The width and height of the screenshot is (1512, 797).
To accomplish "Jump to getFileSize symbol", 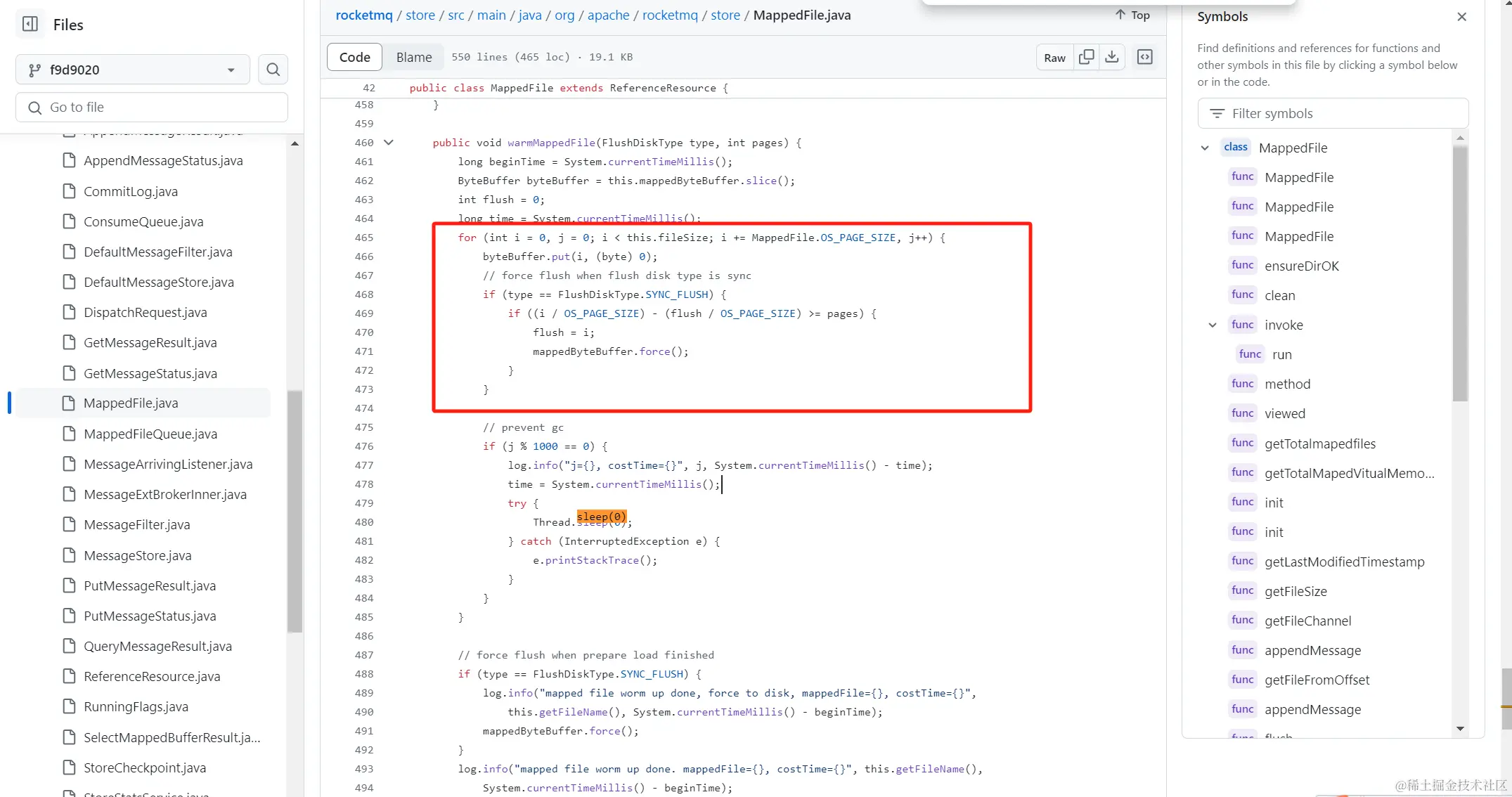I will click(1295, 591).
